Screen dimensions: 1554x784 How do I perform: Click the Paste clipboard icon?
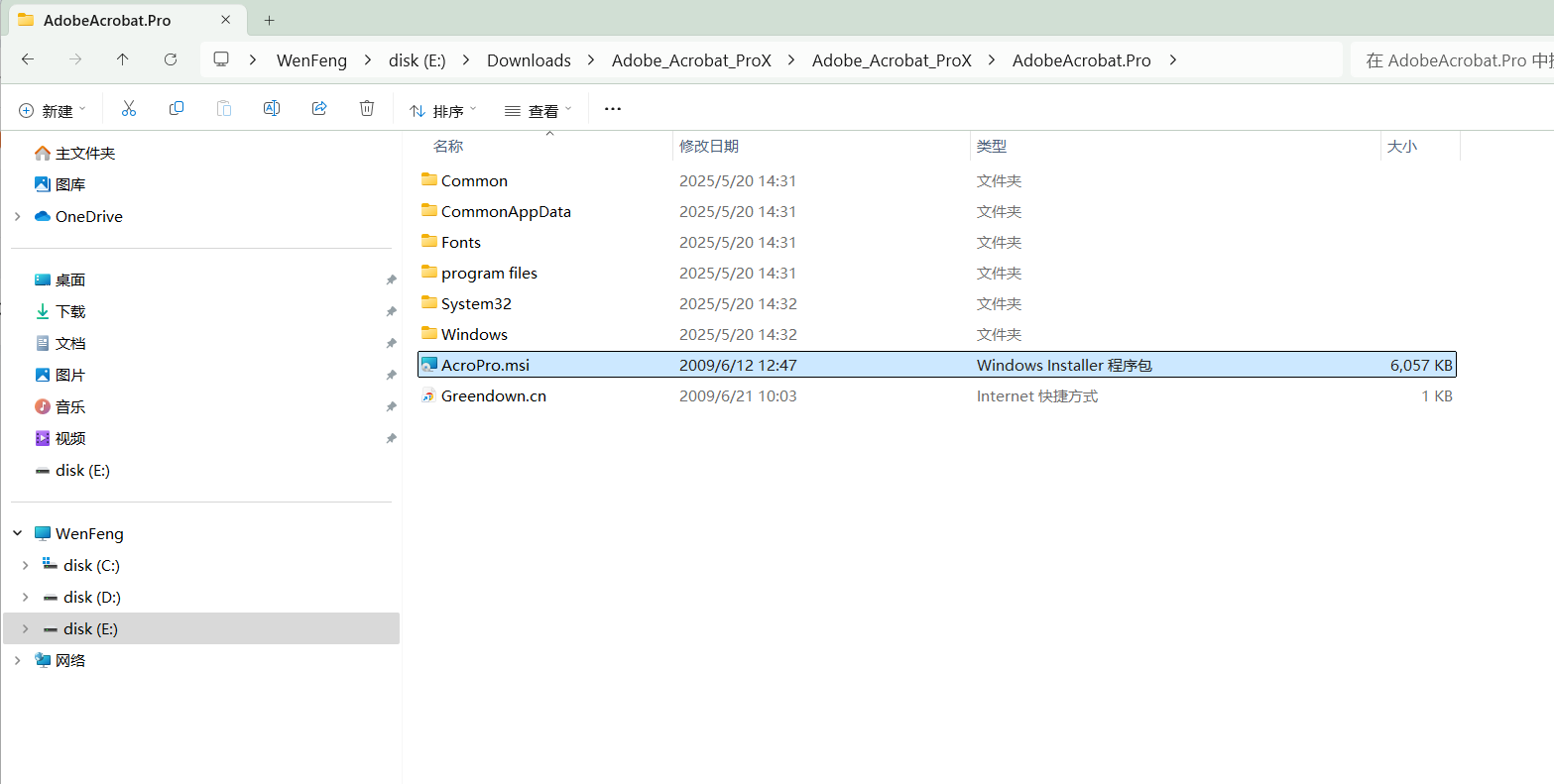point(224,109)
